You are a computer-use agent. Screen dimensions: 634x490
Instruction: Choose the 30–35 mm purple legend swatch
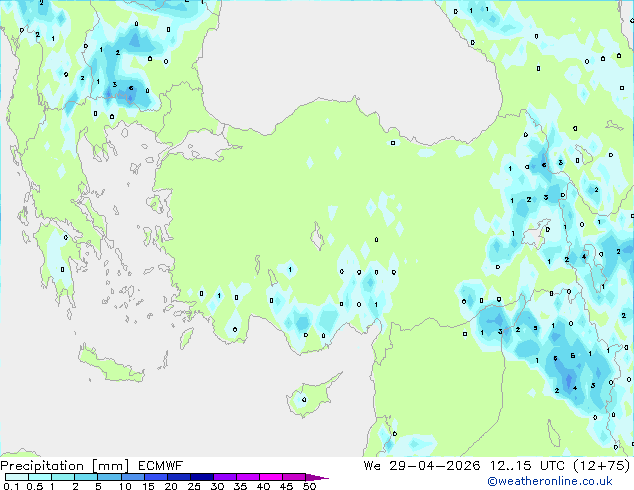(x=225, y=477)
